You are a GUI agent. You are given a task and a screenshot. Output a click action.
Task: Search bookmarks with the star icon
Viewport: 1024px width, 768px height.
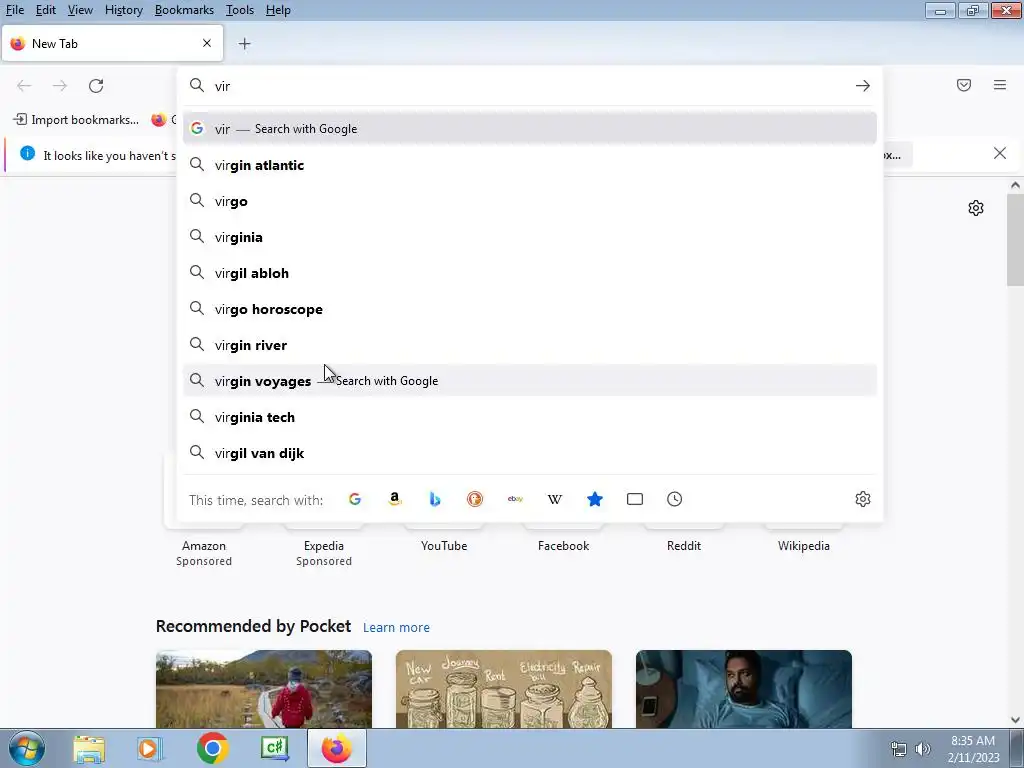coord(595,500)
